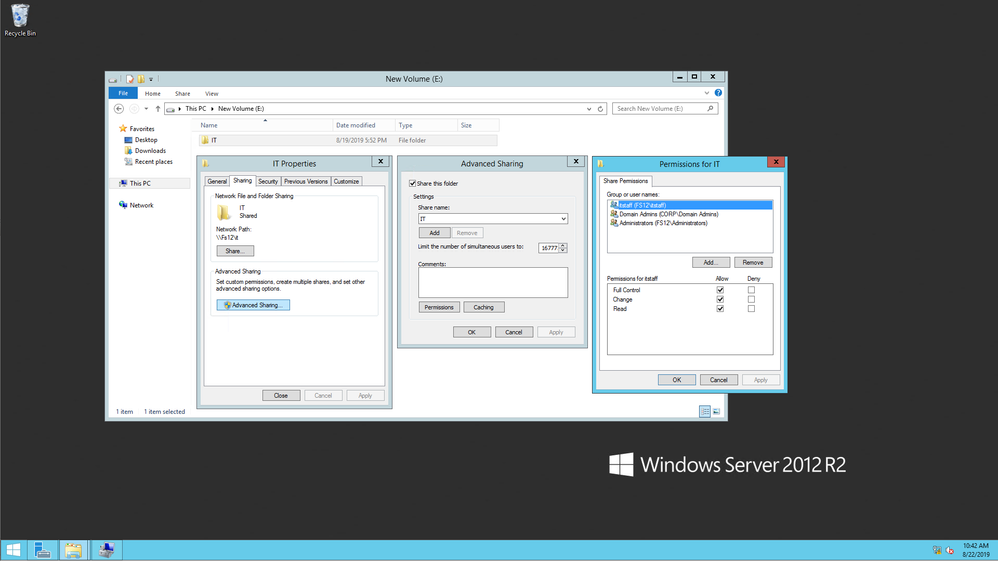
Task: Open the Share ribbon tab
Action: pyautogui.click(x=183, y=94)
